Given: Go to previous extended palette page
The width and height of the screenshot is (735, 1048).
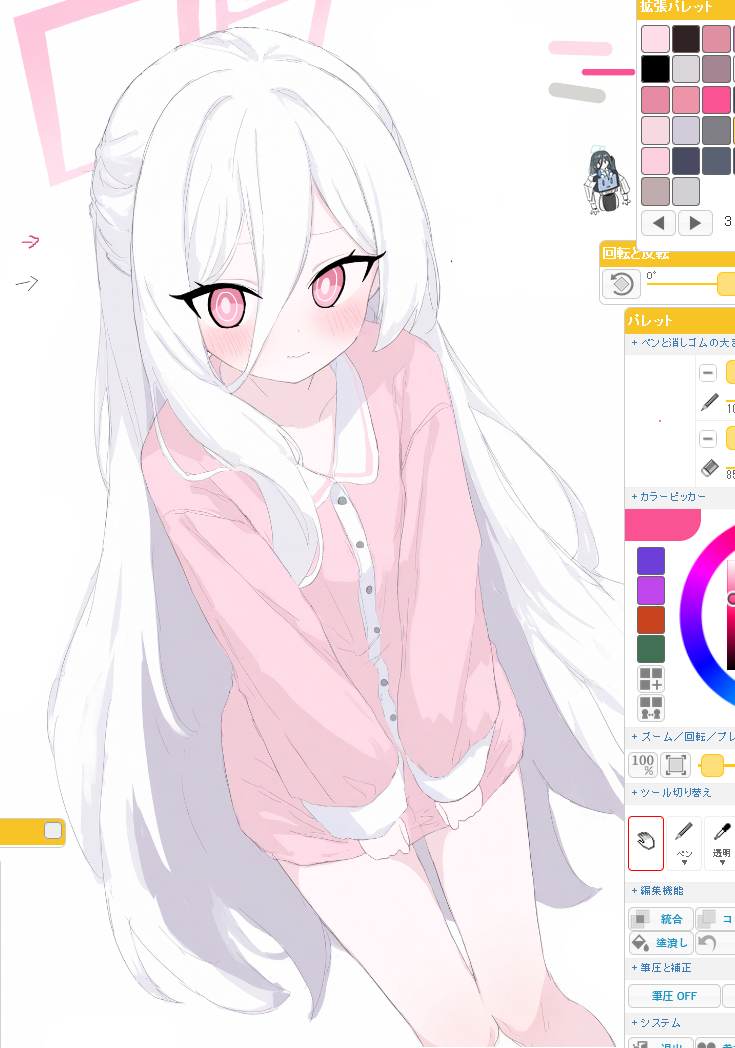Looking at the screenshot, I should pos(658,223).
